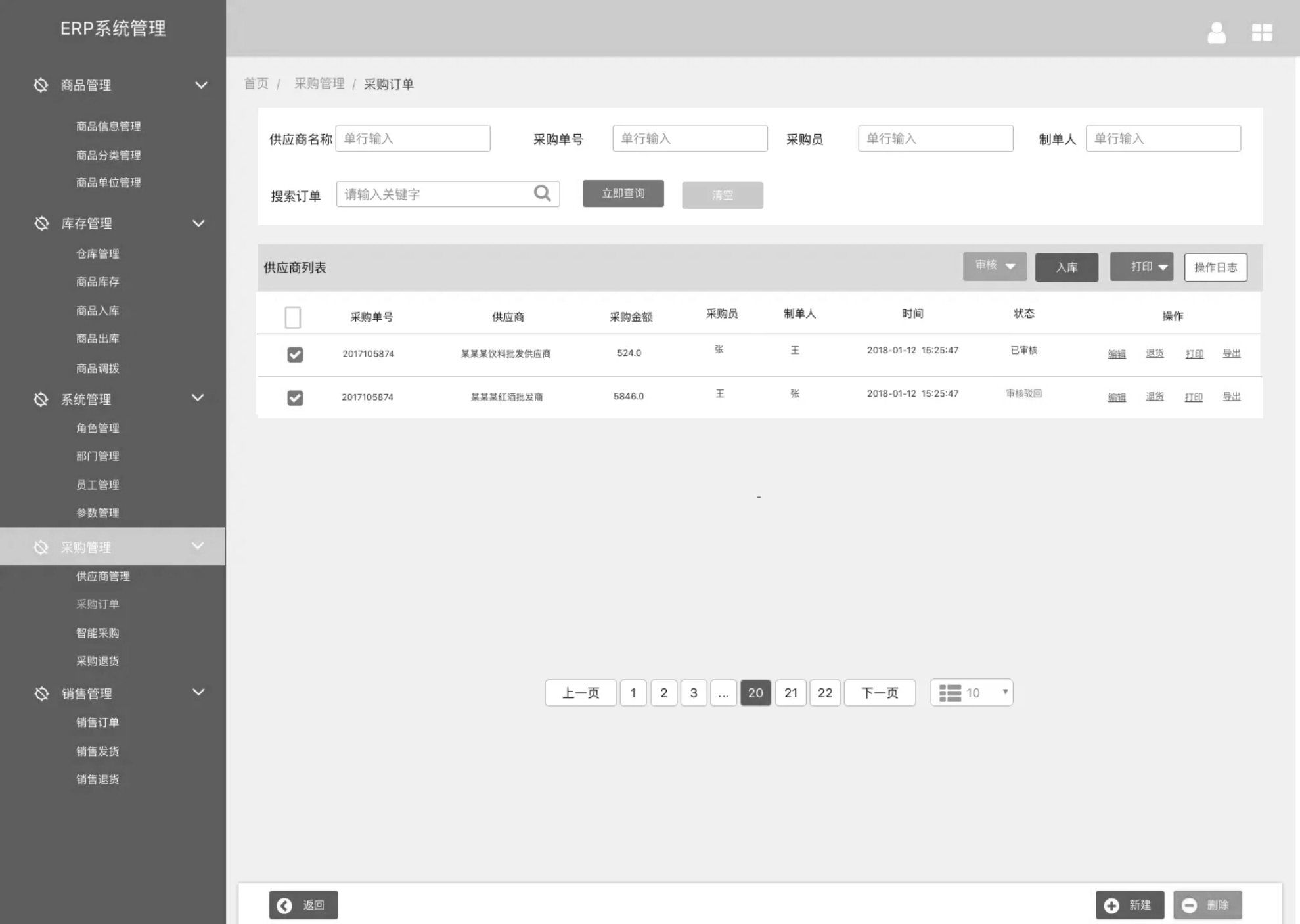Open 商品单位管理 in sidebar

click(x=108, y=183)
